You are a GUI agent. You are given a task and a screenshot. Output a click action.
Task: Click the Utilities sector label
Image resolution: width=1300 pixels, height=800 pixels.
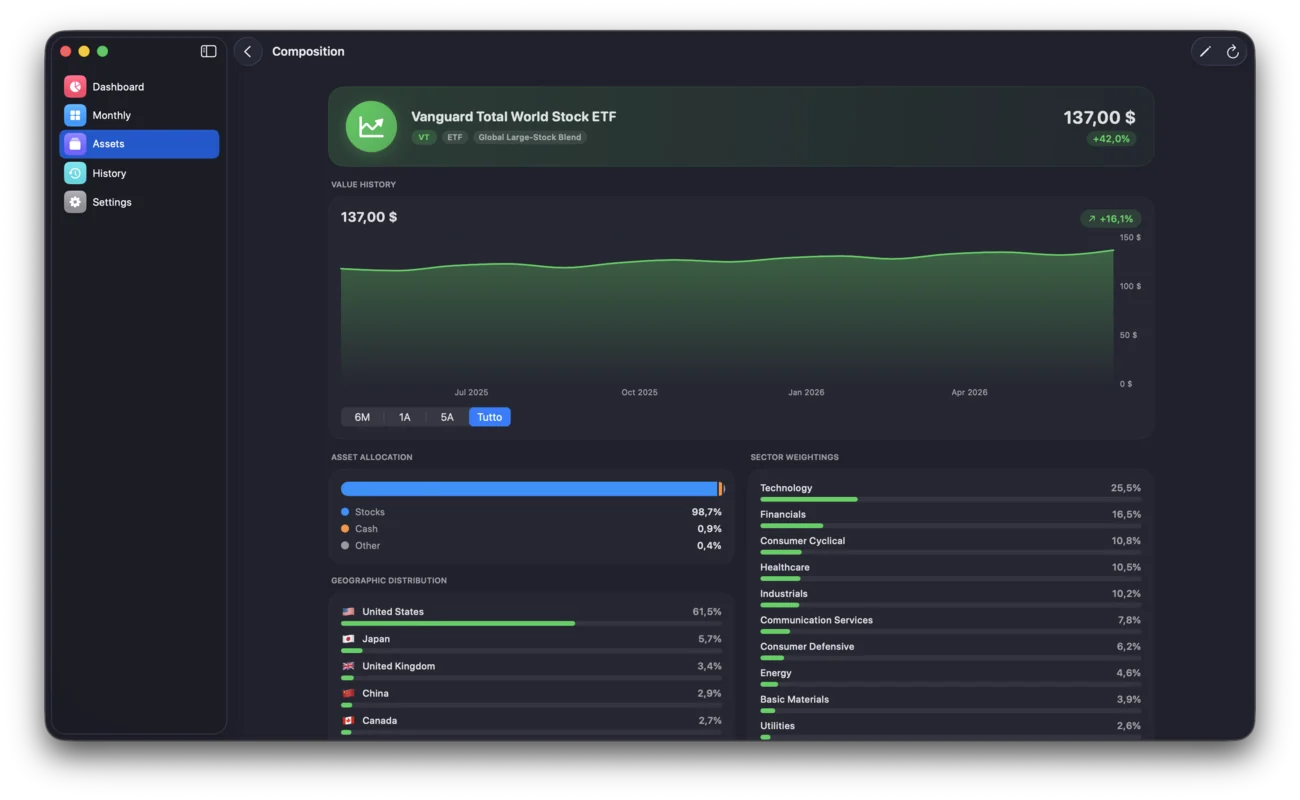click(777, 726)
